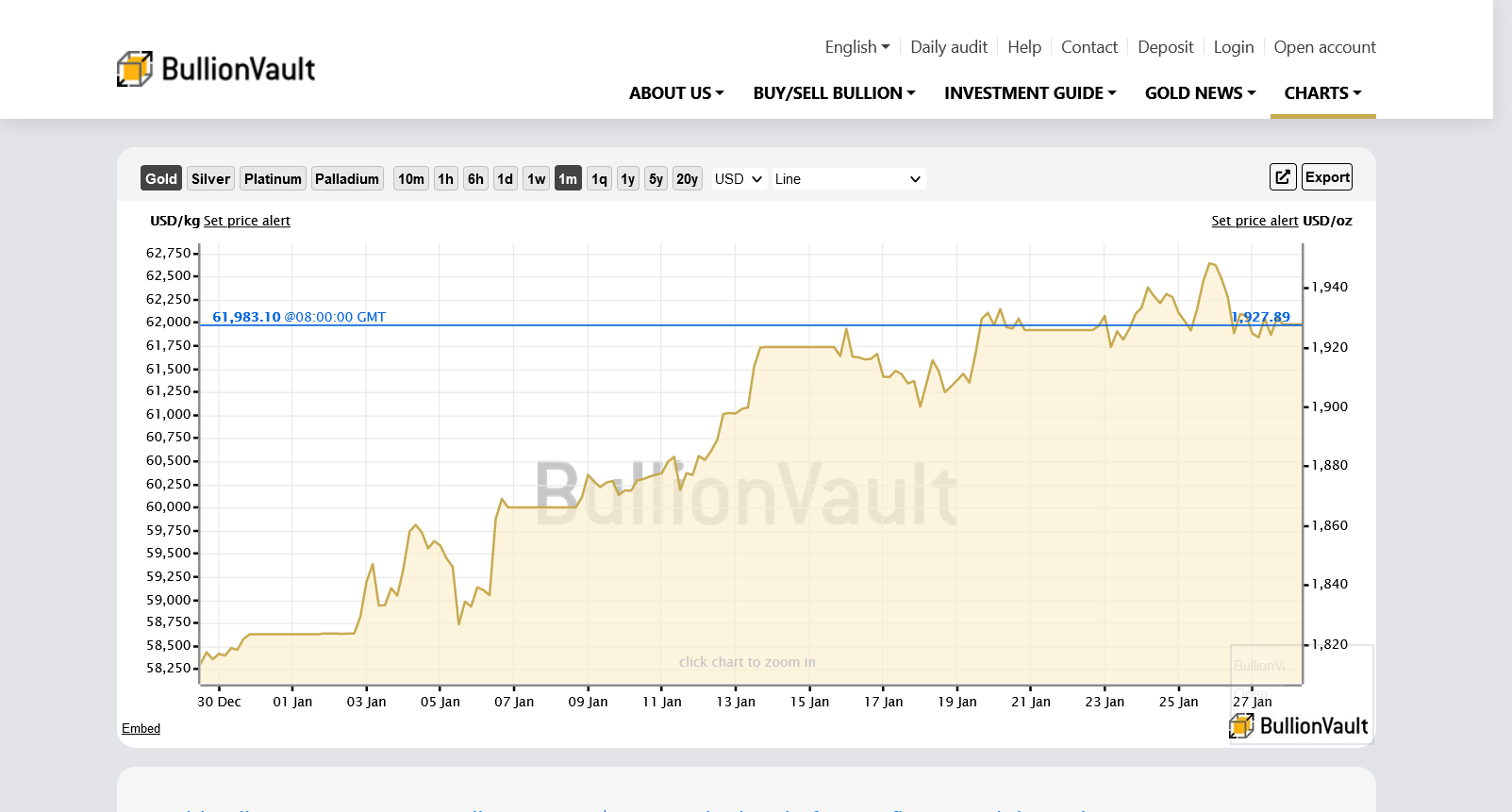
Task: Click the BullionVault logo below chart
Action: 1299,725
